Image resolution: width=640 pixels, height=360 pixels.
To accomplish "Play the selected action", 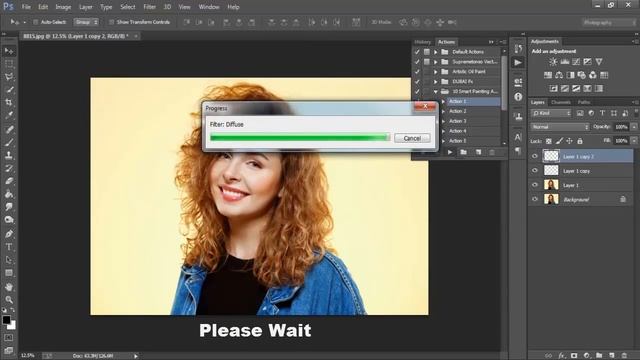I will coord(450,152).
